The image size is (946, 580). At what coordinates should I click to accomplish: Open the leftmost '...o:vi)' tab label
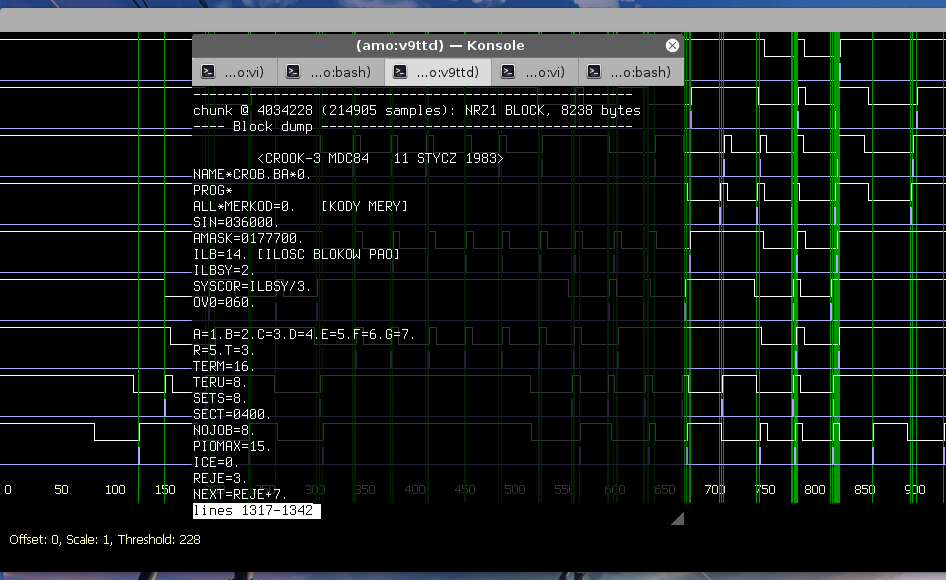tap(244, 72)
